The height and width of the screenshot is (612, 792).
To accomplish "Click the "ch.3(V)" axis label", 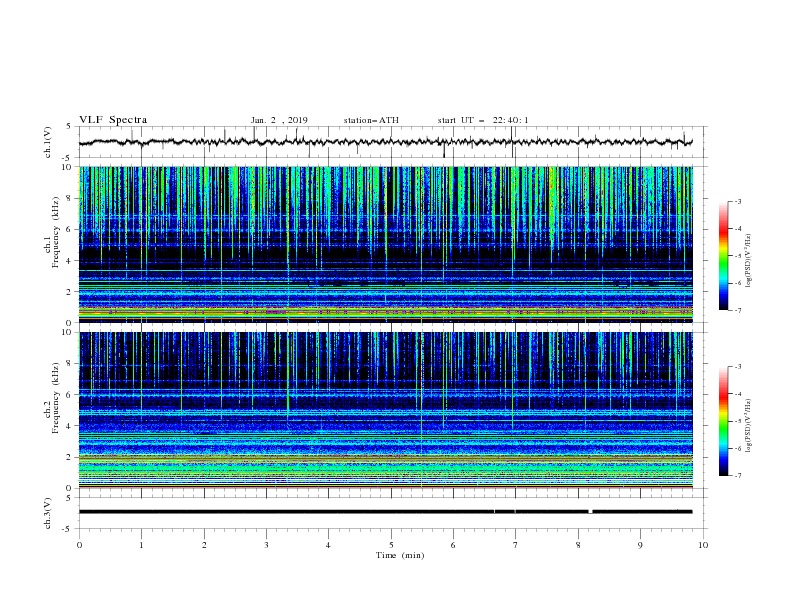I will click(x=48, y=513).
